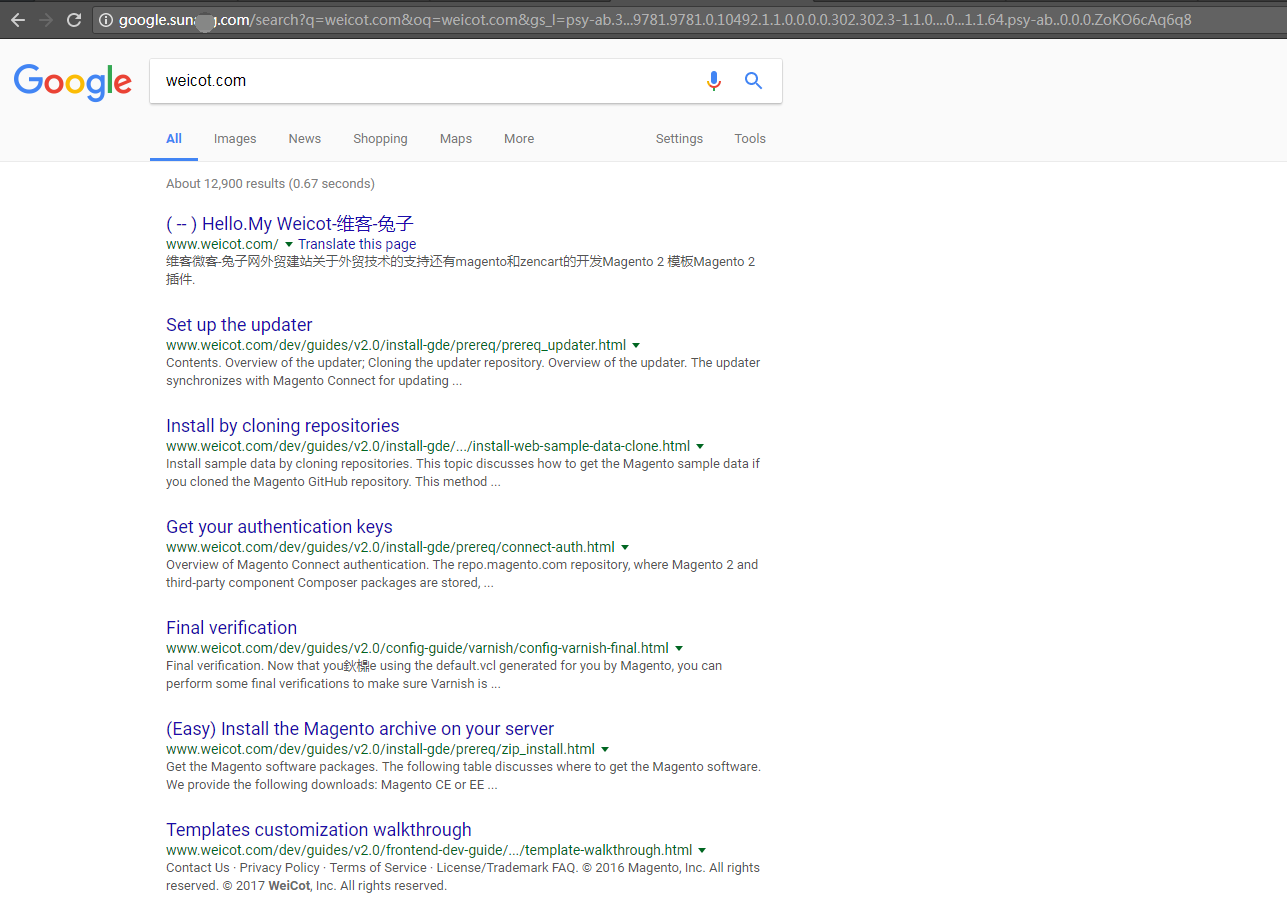Switch to the Images tab
Image resolution: width=1287 pixels, height=904 pixels.
pos(235,139)
